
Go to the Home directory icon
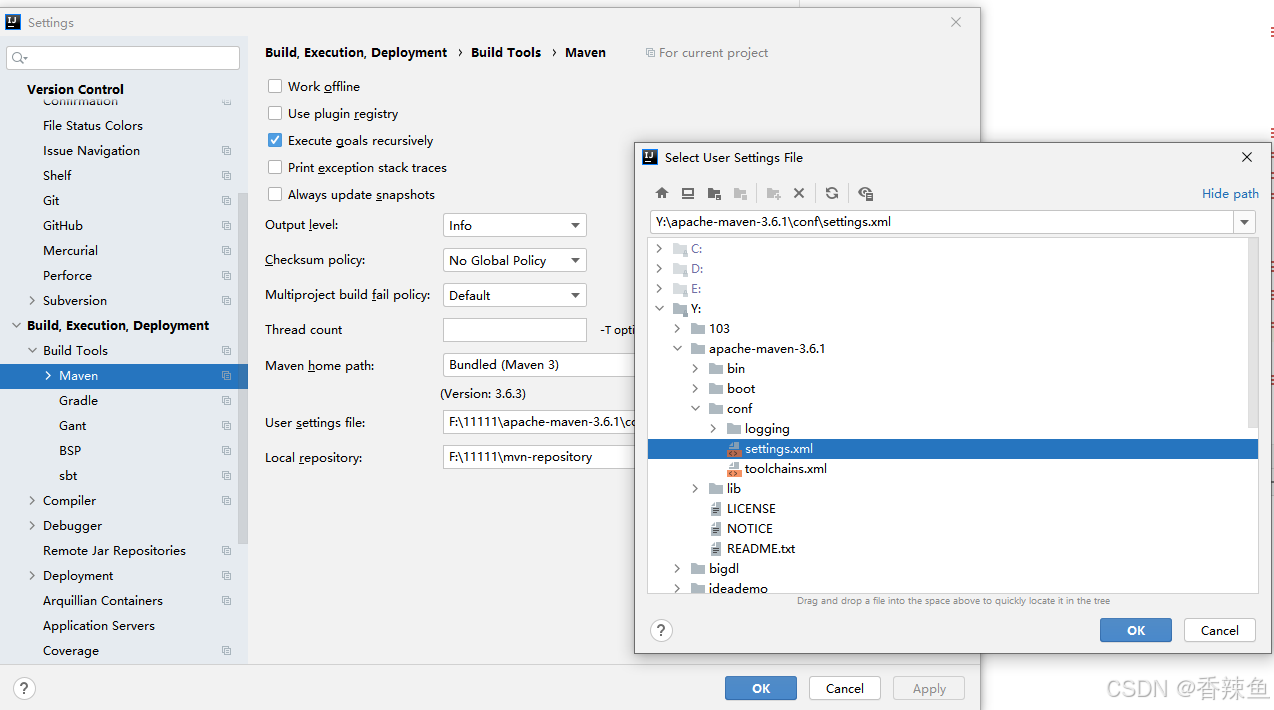(662, 193)
